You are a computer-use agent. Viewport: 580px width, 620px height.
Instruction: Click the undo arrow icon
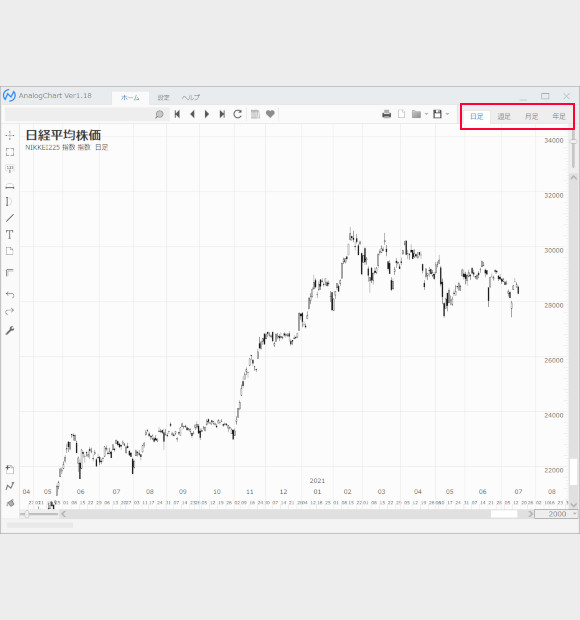[x=10, y=295]
